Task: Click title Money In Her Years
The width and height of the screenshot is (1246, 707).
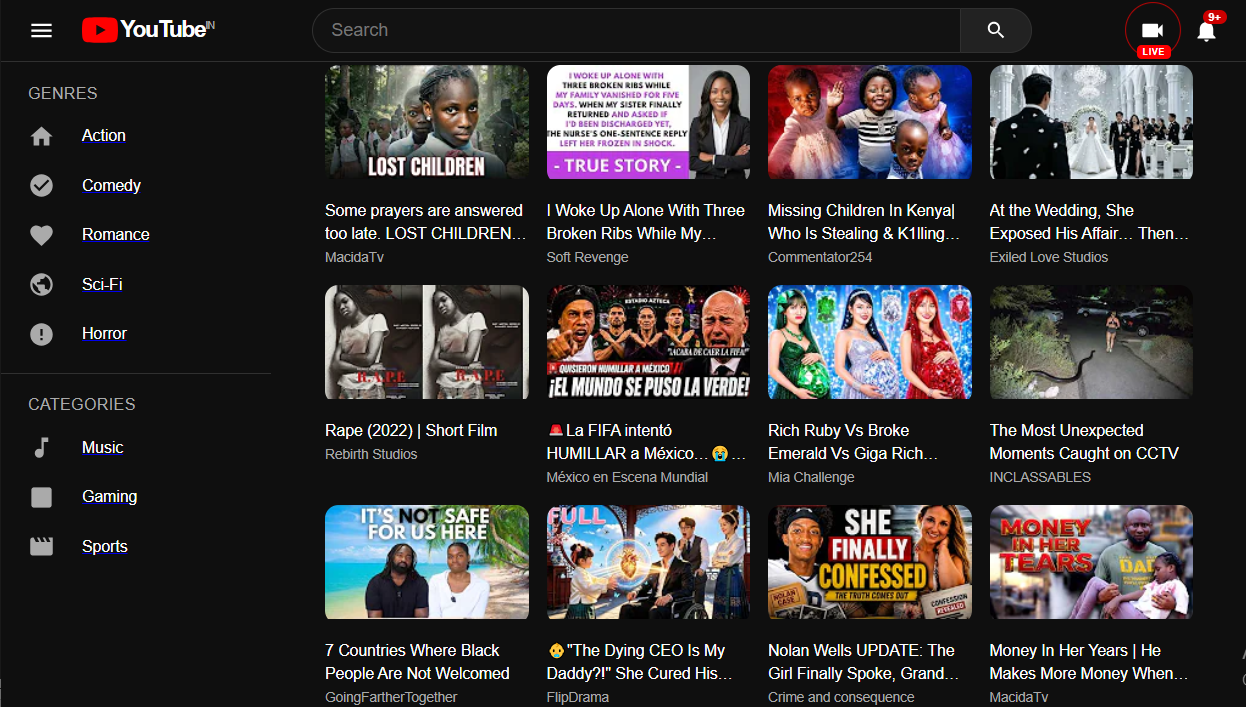Action: click(1089, 662)
